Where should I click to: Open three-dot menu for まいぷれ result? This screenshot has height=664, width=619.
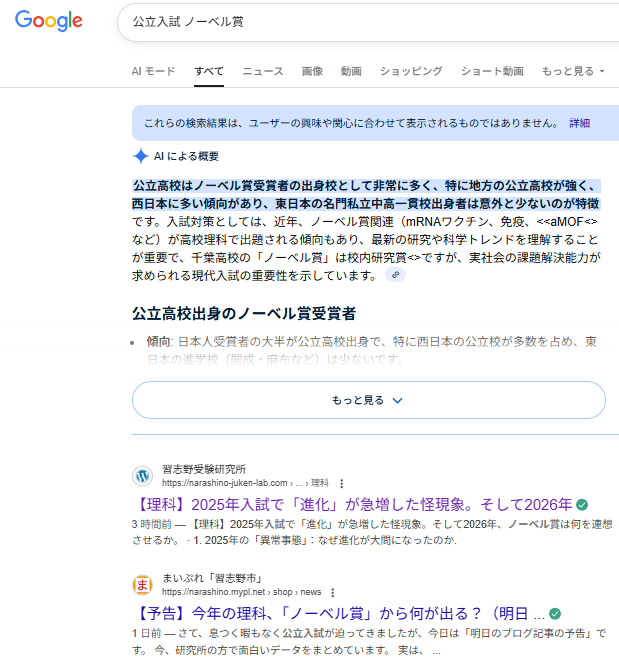point(332,591)
